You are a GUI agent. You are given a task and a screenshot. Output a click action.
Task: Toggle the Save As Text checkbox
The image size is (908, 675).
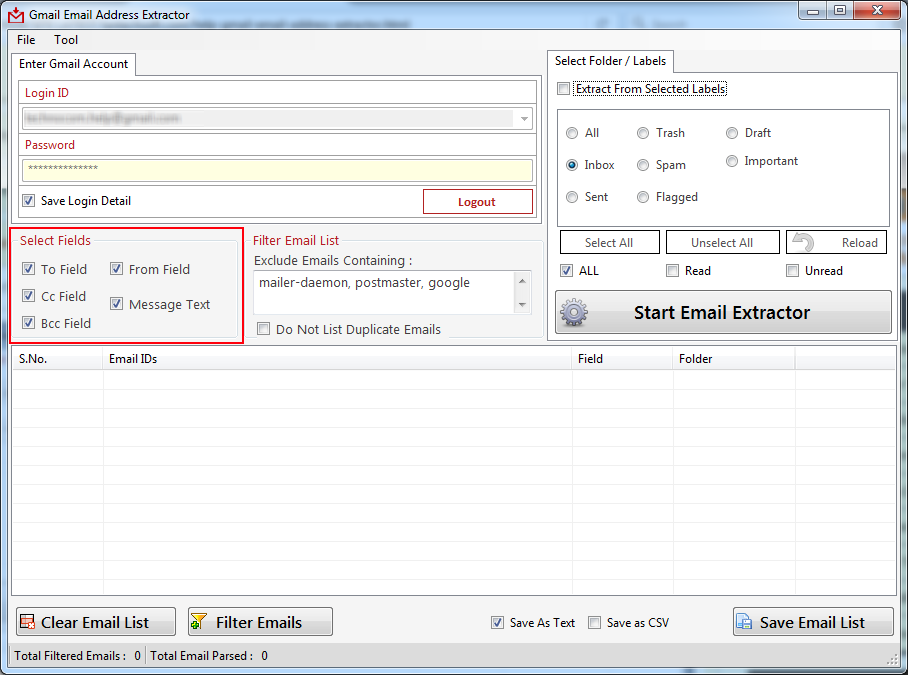click(497, 622)
